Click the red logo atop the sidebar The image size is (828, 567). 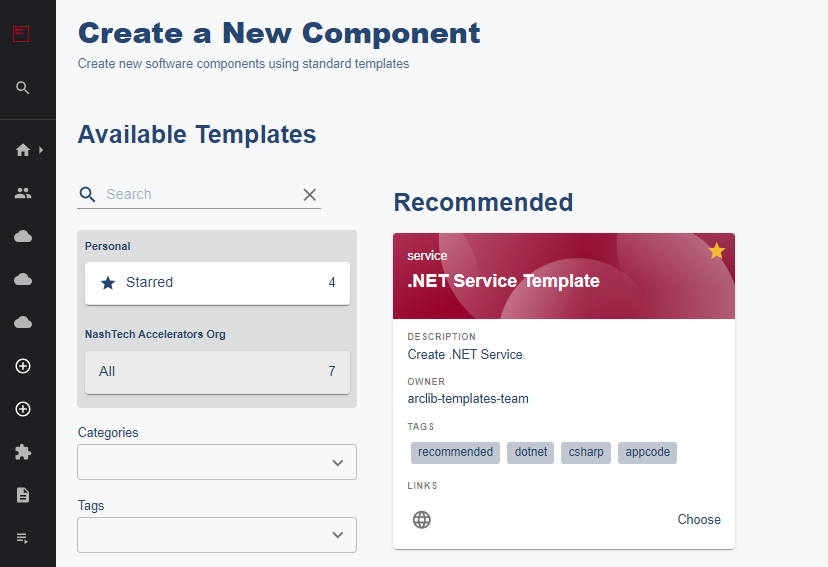click(21, 34)
